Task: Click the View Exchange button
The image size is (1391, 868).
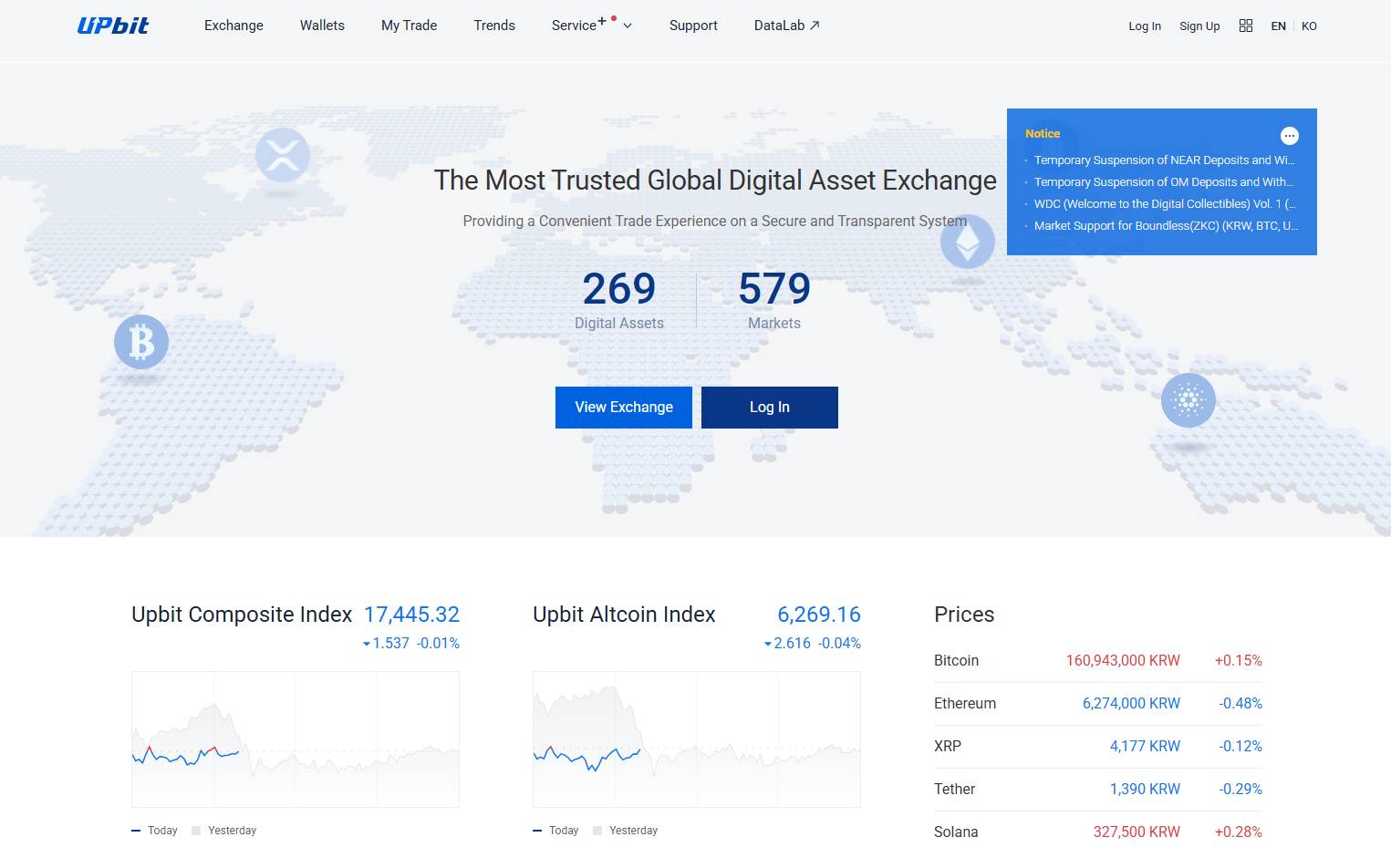Action: [x=624, y=408]
